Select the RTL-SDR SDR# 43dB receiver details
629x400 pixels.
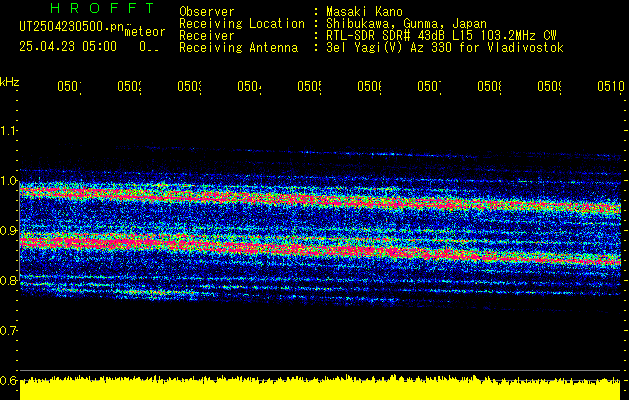point(441,36)
